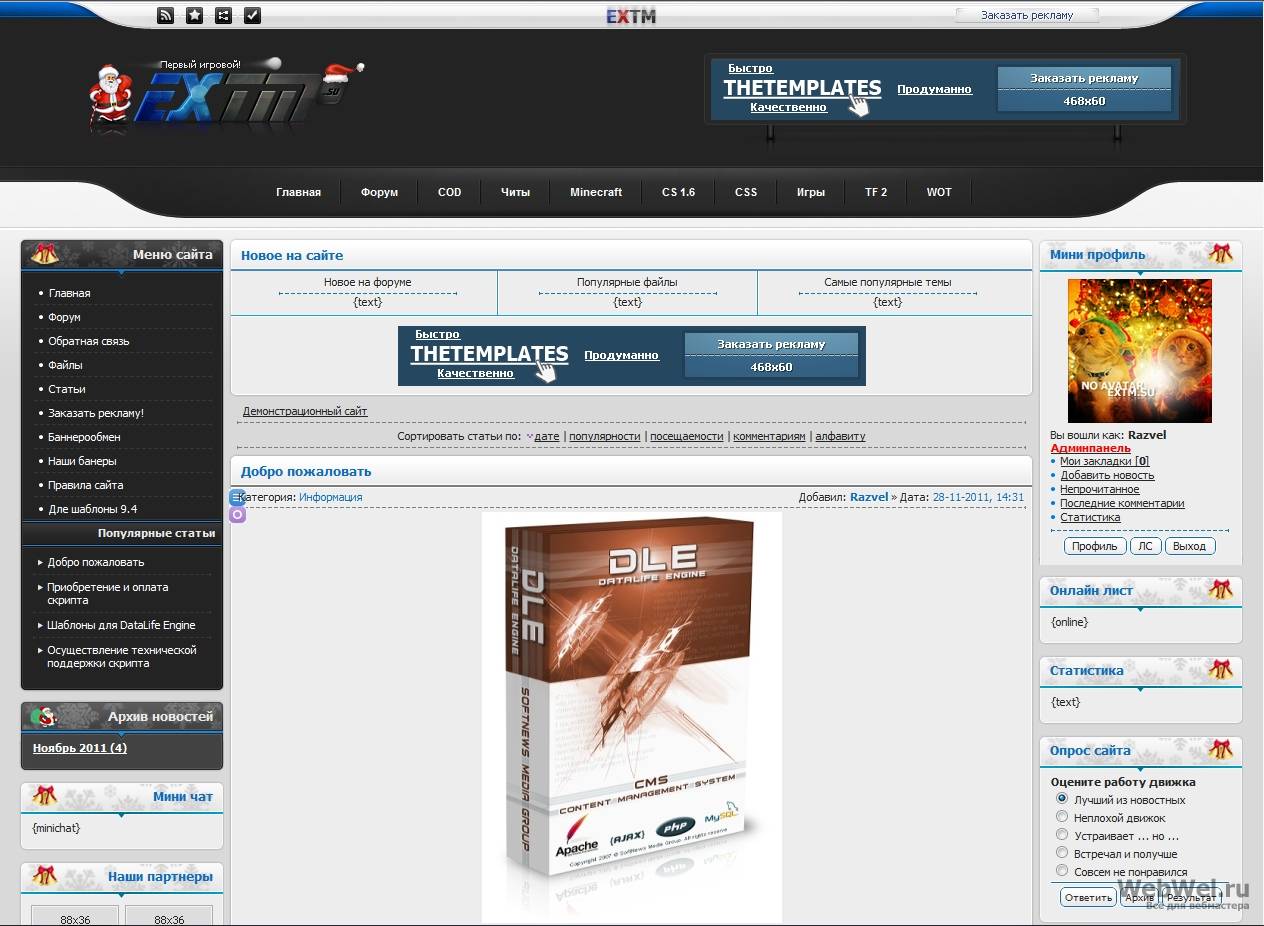Image resolution: width=1264 pixels, height=926 pixels.
Task: Select "Неплохой движок" poll option
Action: point(1062,817)
